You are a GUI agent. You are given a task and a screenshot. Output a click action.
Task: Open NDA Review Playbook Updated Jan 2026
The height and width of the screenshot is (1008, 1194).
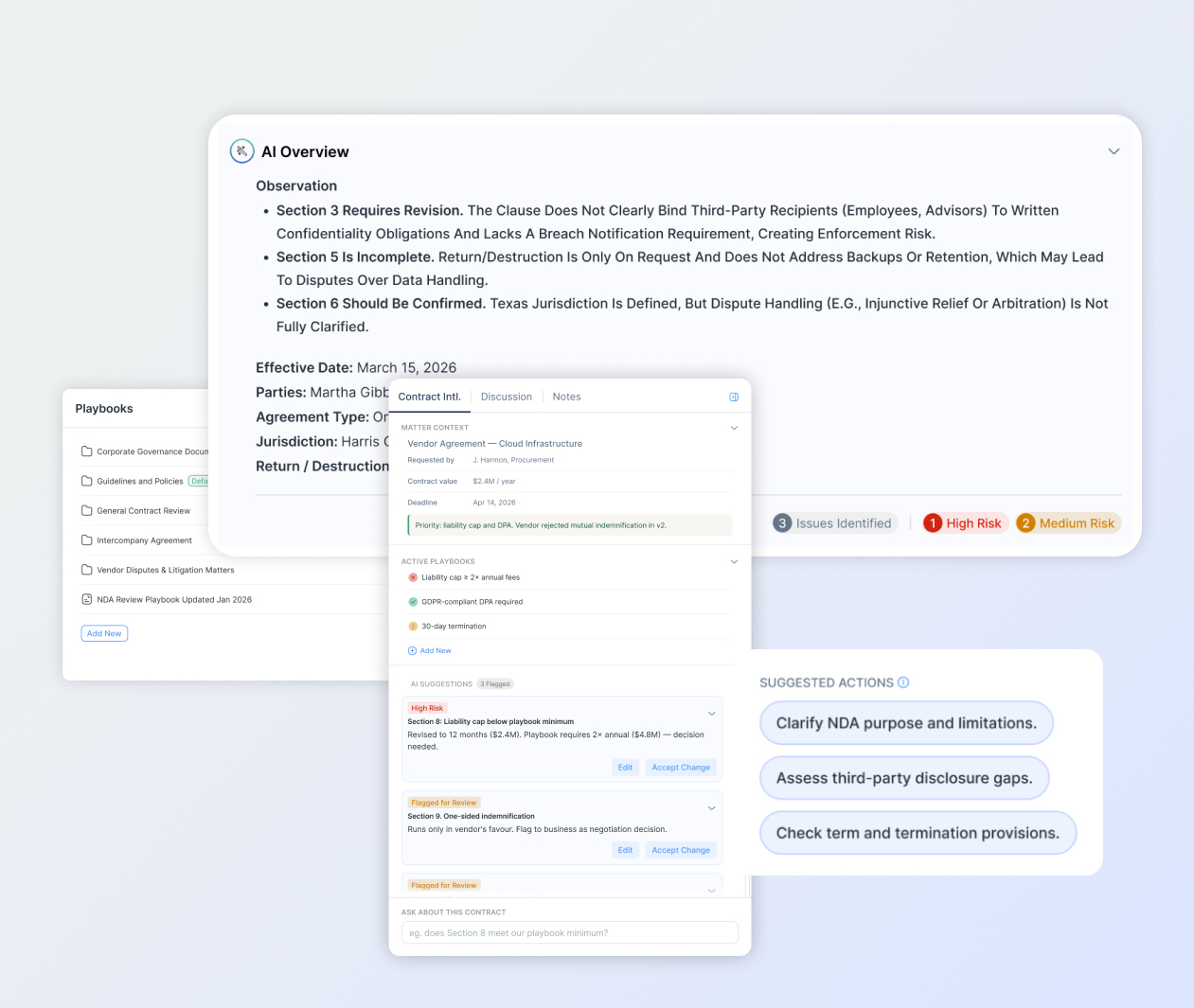[x=174, y=599]
